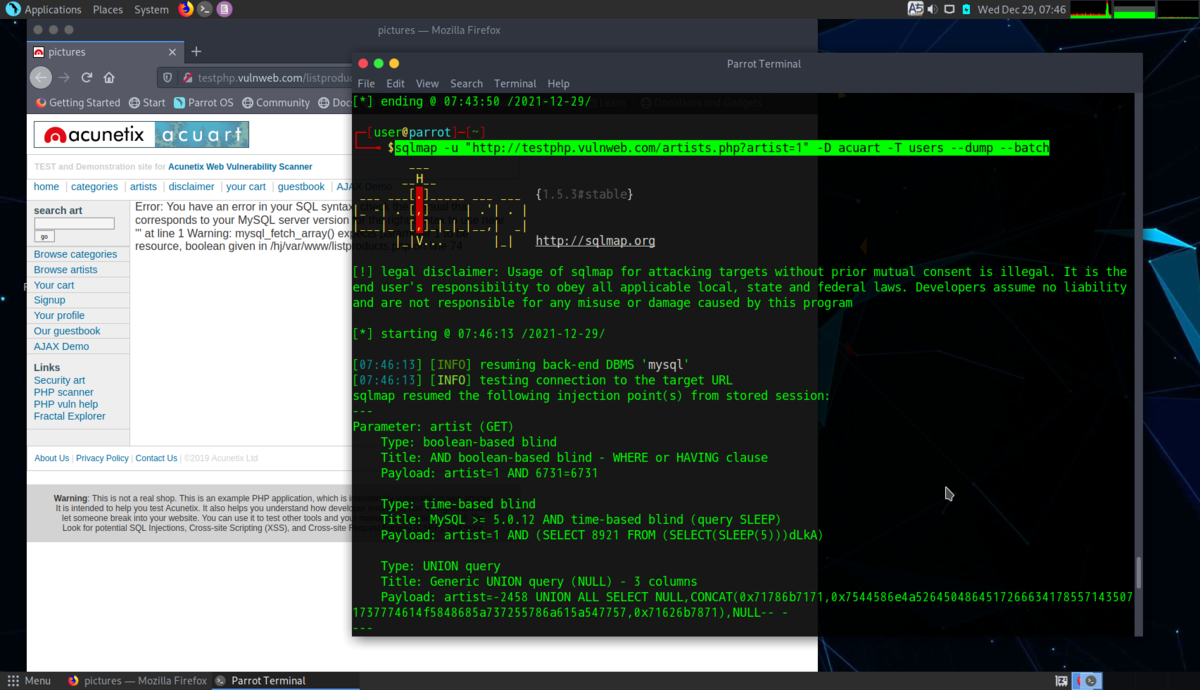The width and height of the screenshot is (1200, 690).
Task: Select the 'pictures' Firefox tab
Action: (x=105, y=51)
